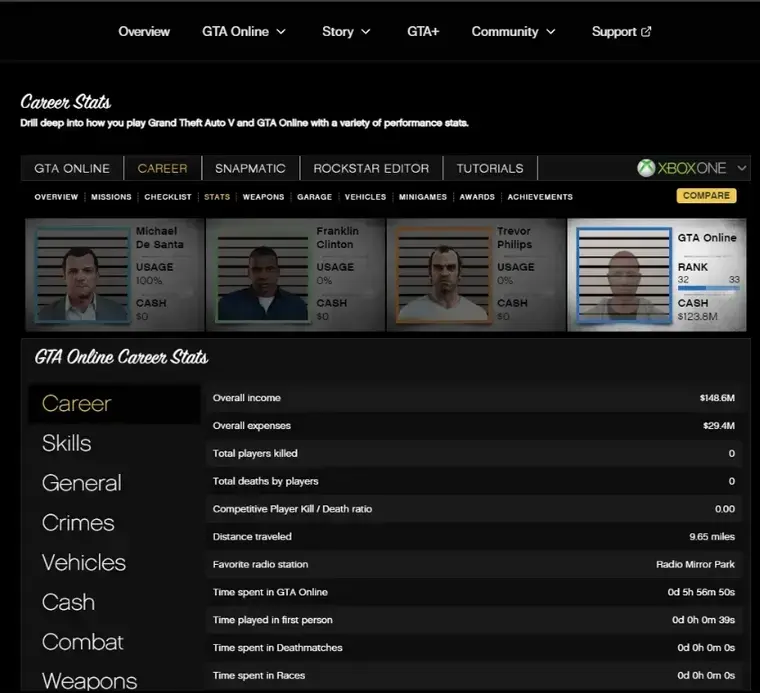Go to the GTA+ page link

click(422, 32)
